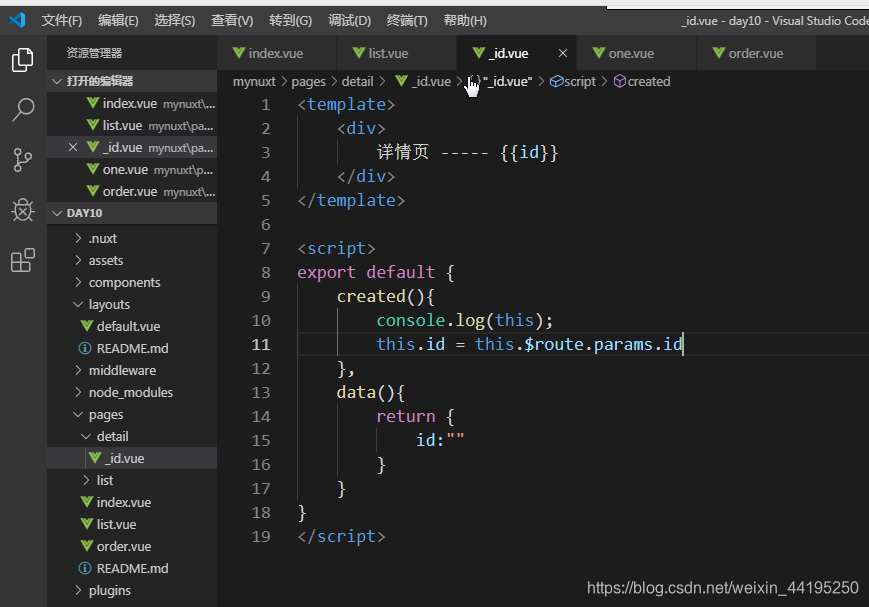Image resolution: width=869 pixels, height=607 pixels.
Task: Open the 转到(G) menu
Action: (290, 21)
